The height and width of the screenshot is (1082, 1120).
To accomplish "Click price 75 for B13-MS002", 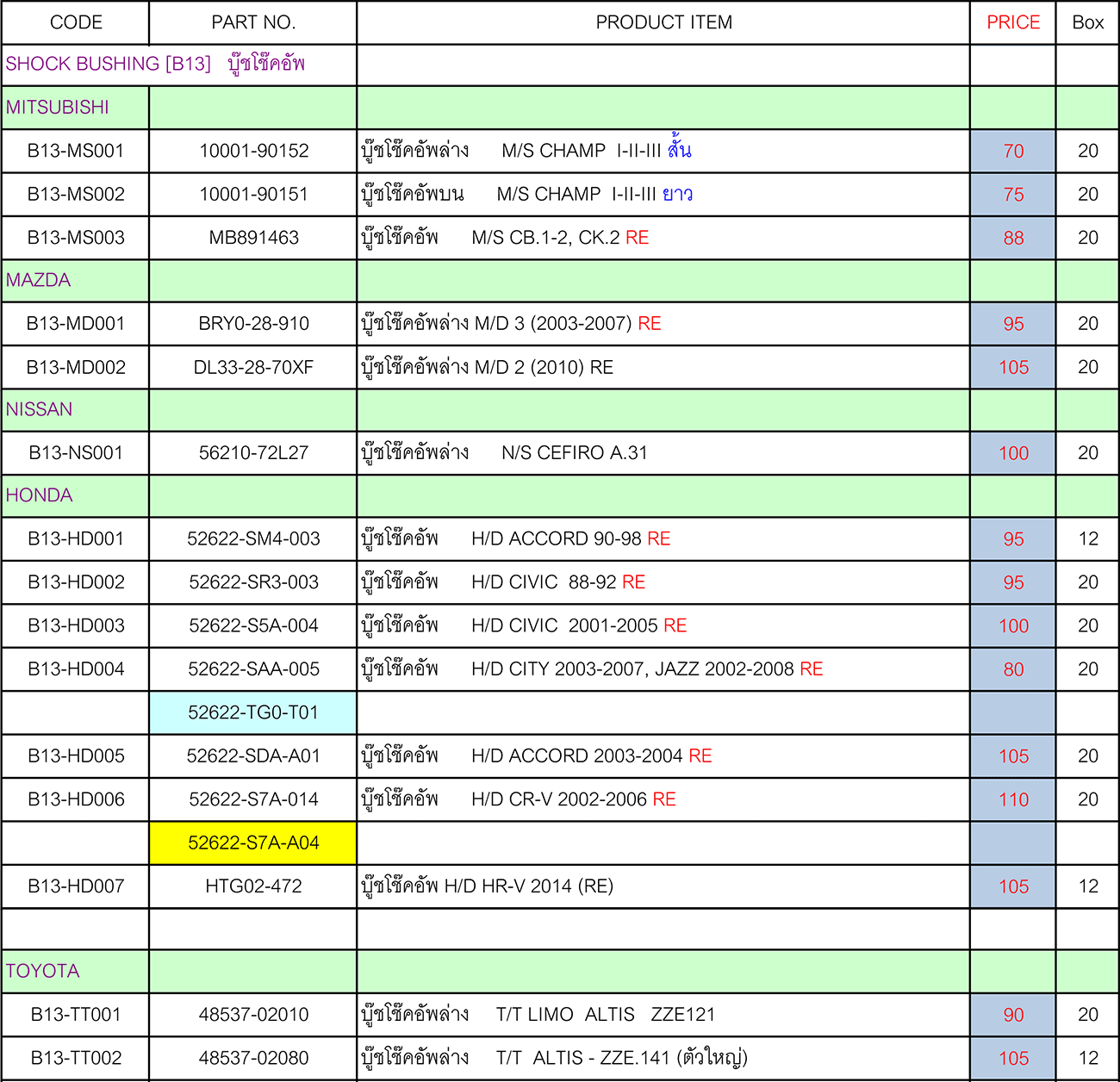I will 1013,194.
